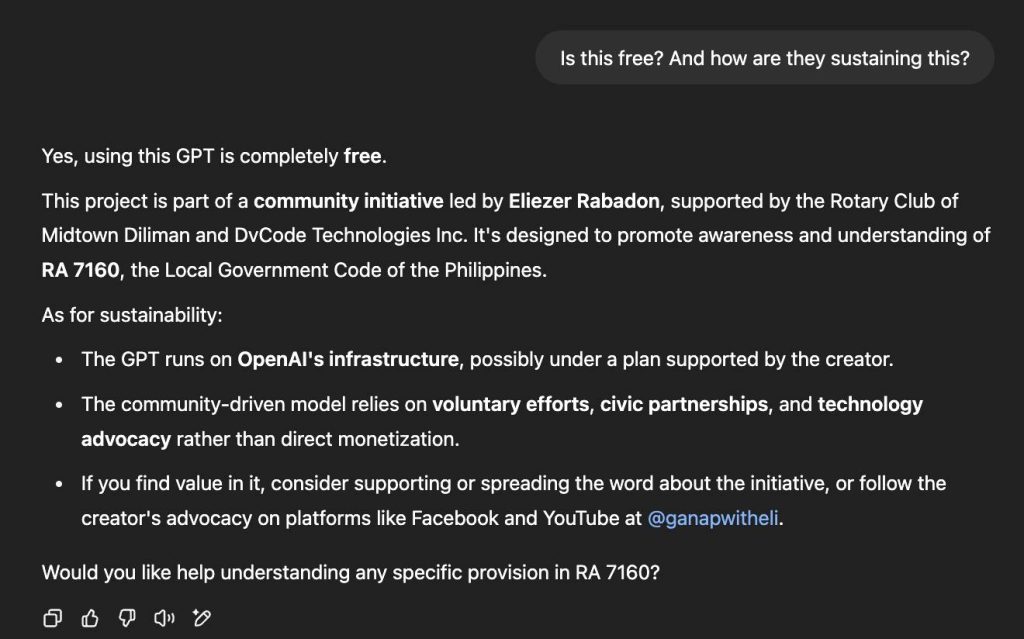1024x639 pixels.
Task: Click the bold word "free" in the first line
Action: (x=362, y=156)
